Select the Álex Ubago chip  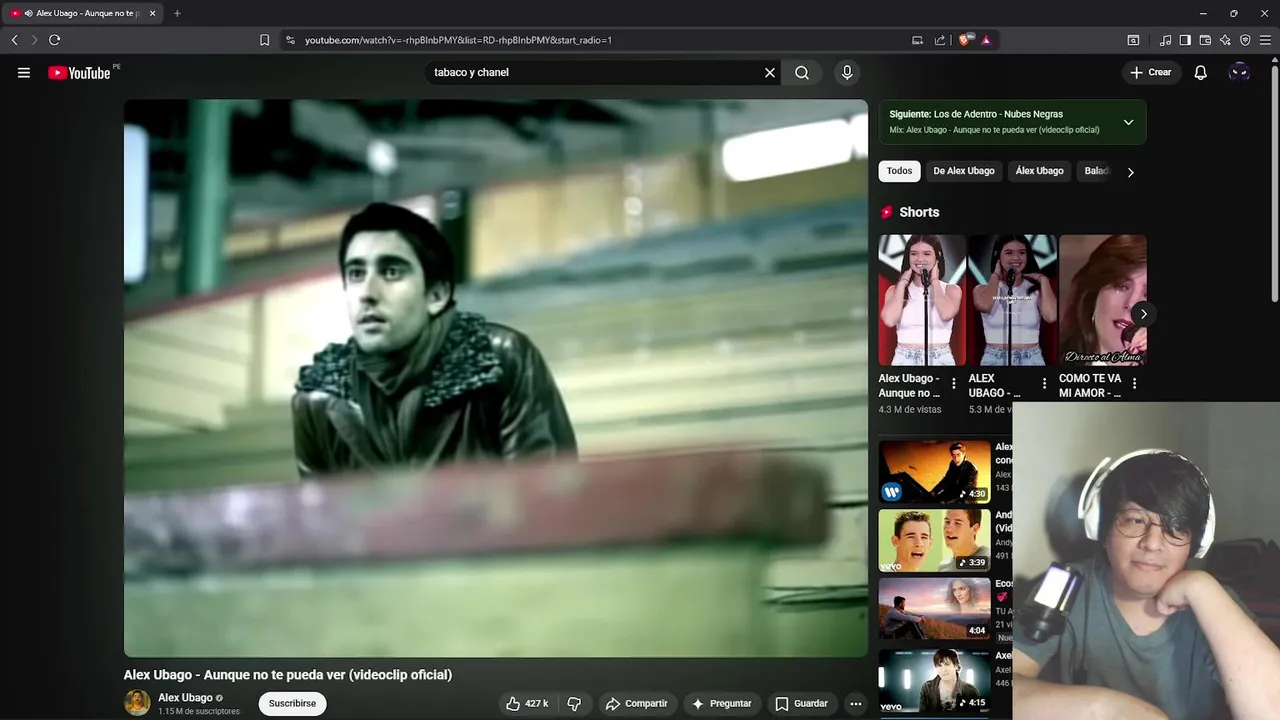tap(1039, 171)
